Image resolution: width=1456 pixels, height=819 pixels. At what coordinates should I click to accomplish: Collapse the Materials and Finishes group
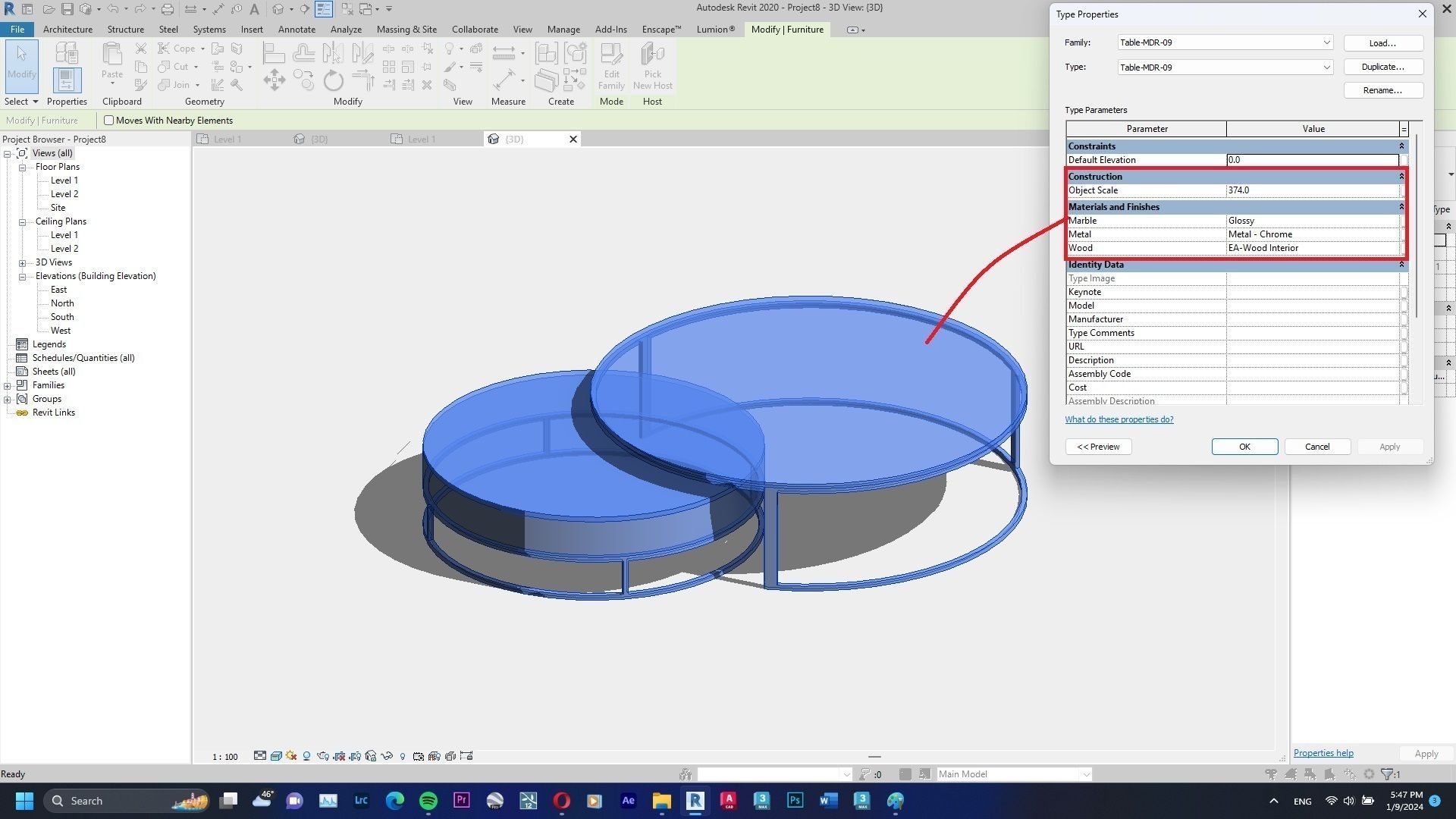click(x=1401, y=207)
